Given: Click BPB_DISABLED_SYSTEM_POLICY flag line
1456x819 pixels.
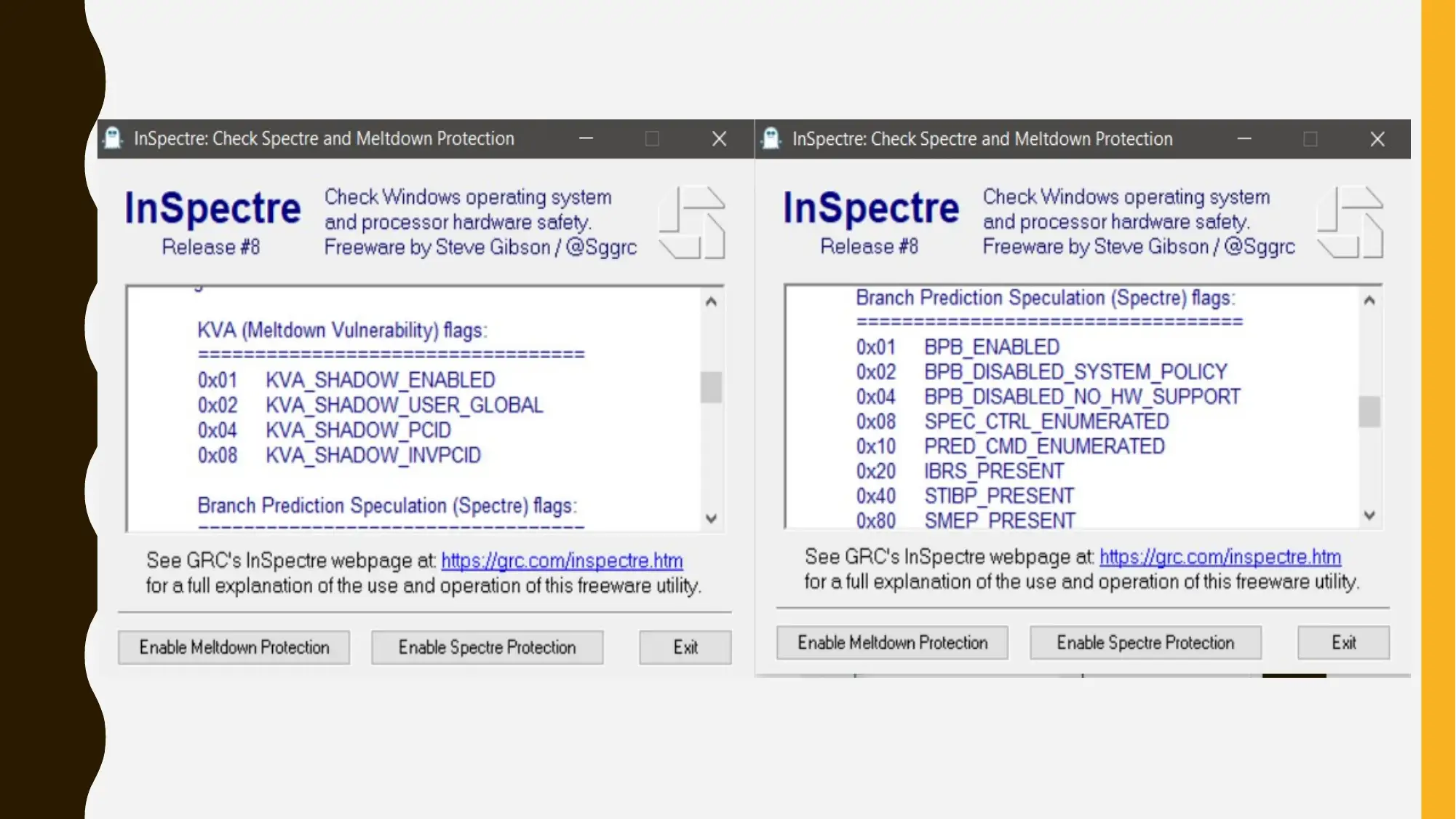Looking at the screenshot, I should (x=1041, y=372).
